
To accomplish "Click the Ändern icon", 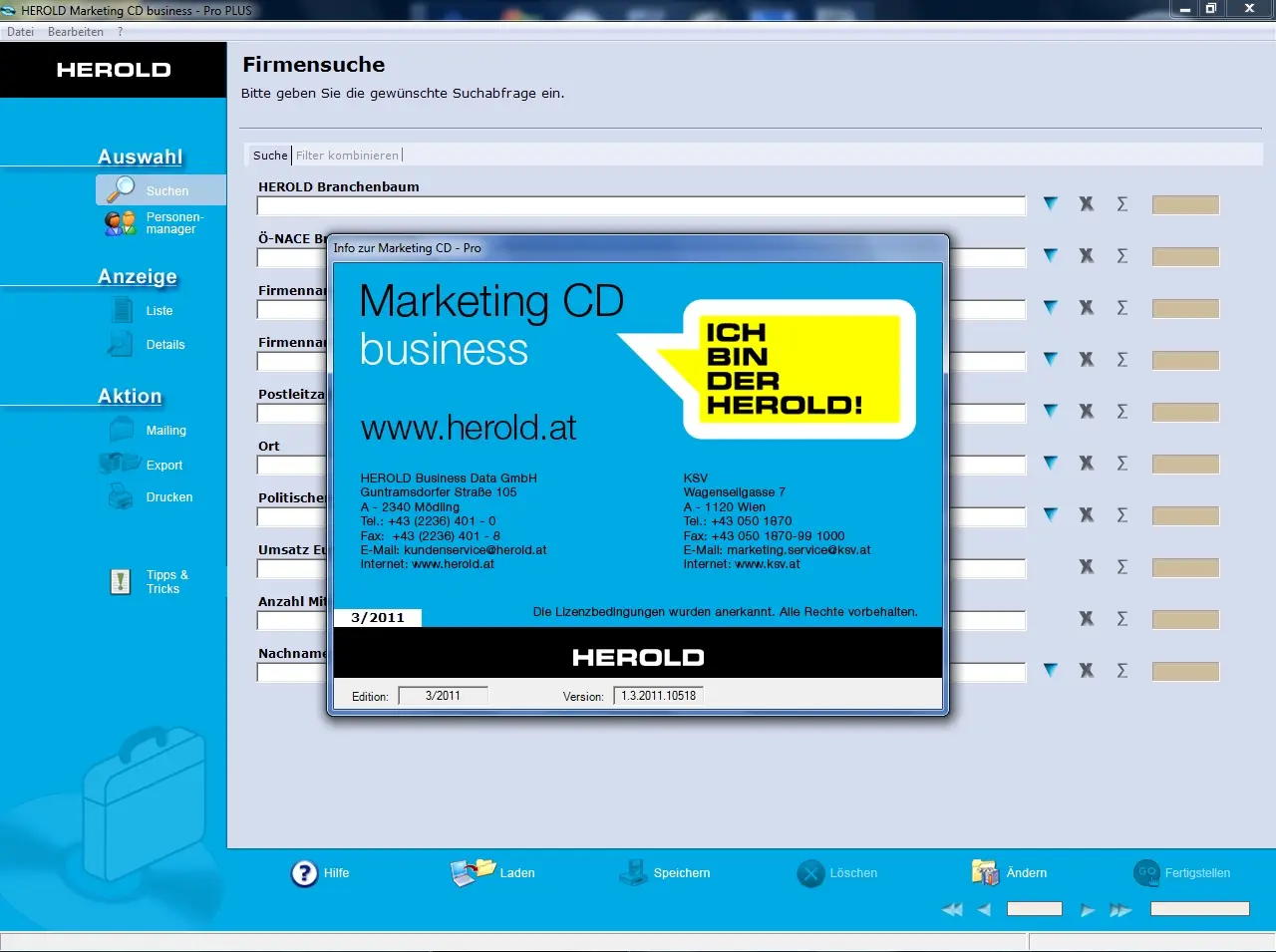I will (985, 873).
